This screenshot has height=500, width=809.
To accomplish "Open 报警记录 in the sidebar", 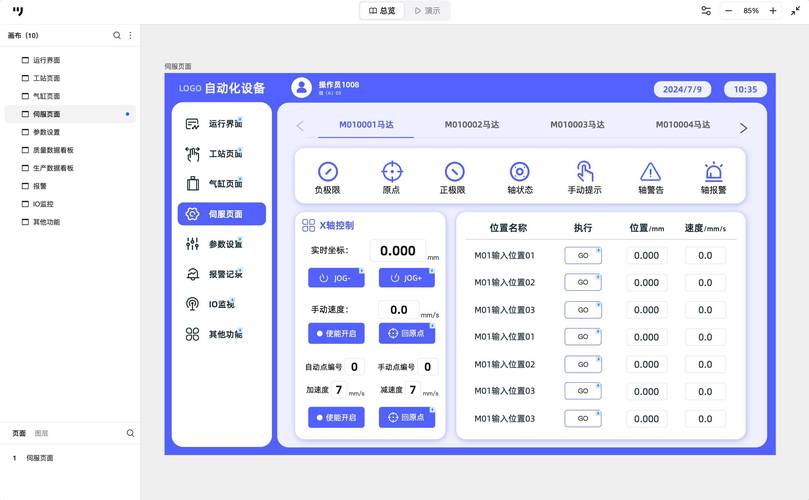I will click(221, 274).
